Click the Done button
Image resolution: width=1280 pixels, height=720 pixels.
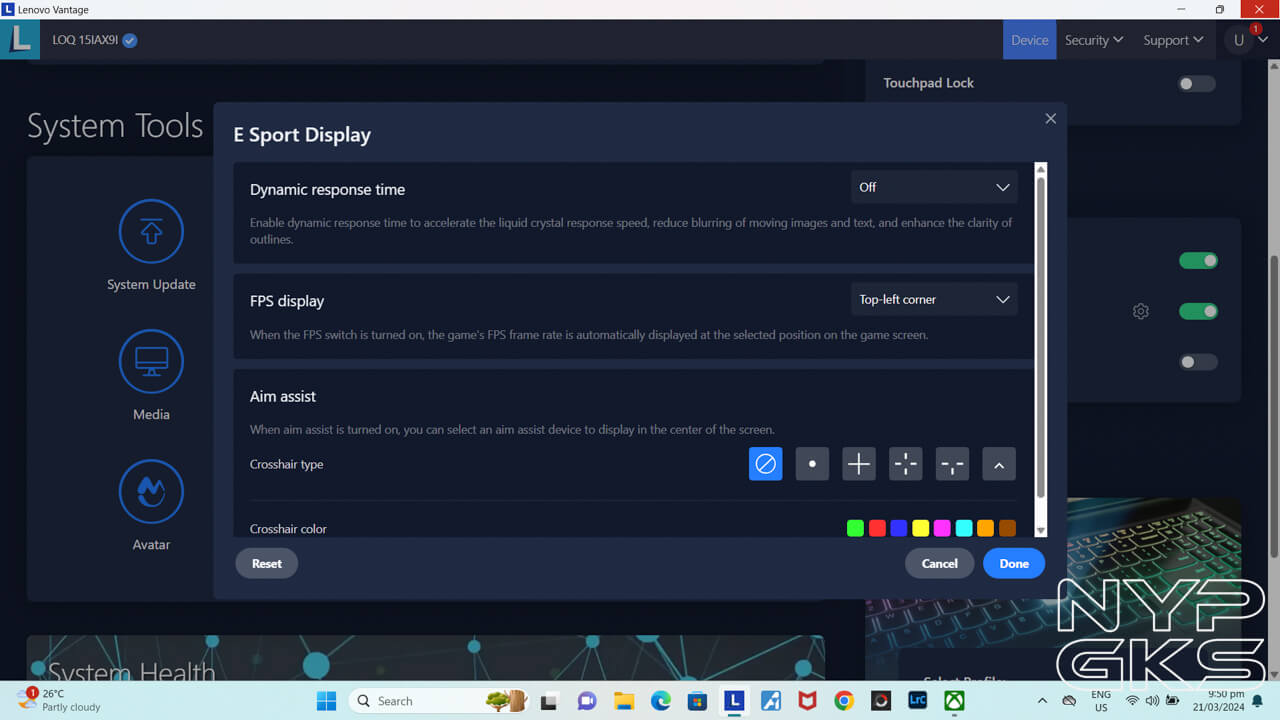point(1013,563)
